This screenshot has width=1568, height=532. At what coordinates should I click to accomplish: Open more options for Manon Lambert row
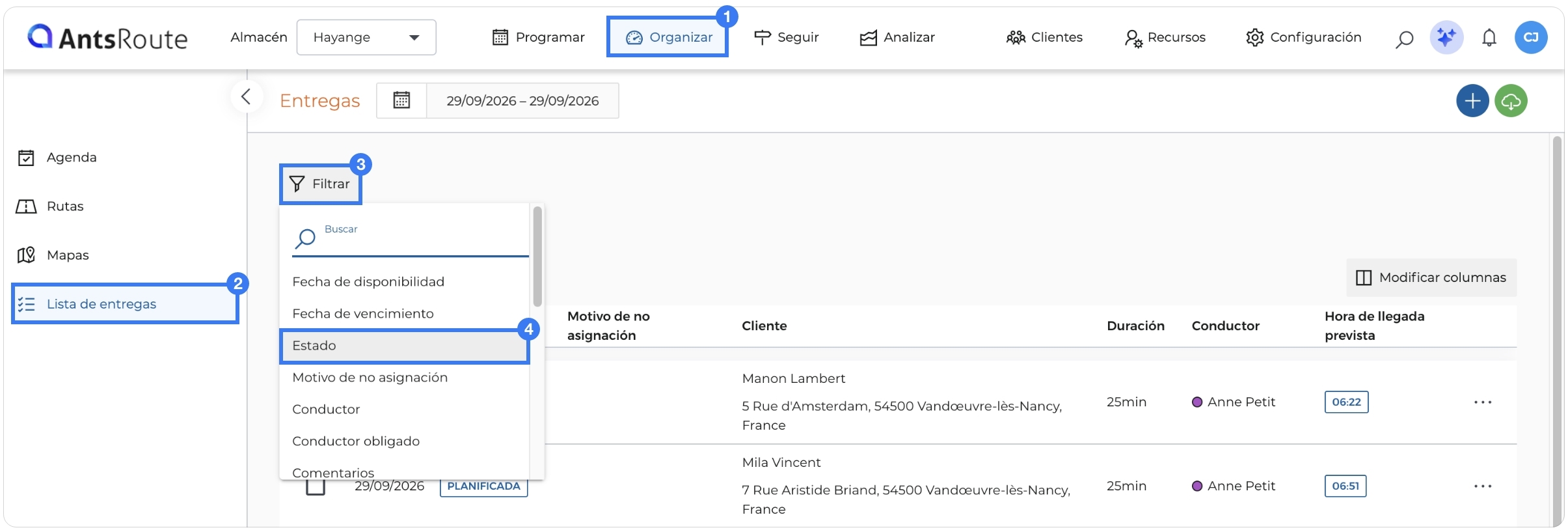[x=1483, y=402]
